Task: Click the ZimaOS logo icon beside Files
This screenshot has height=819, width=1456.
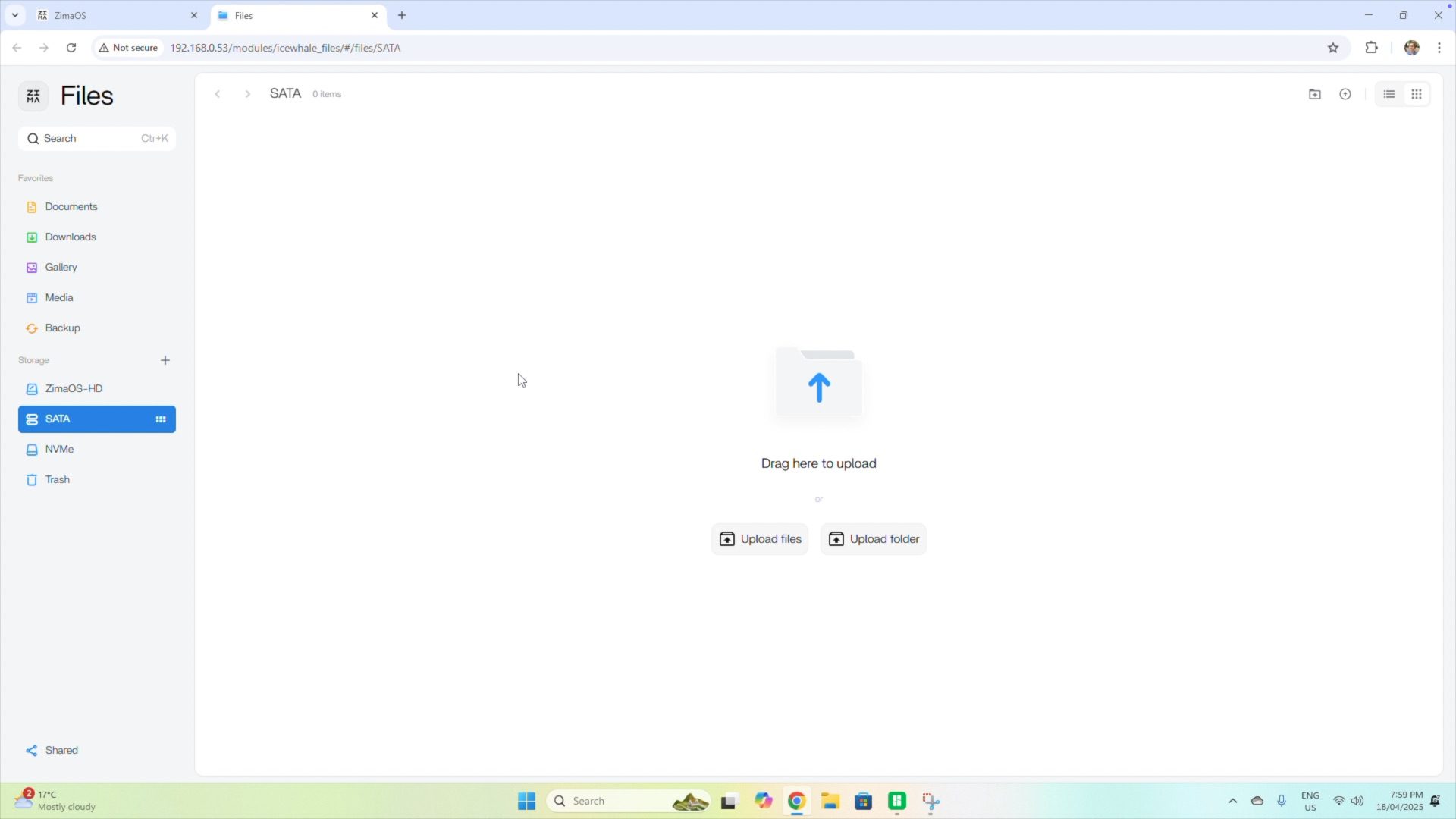Action: 33,96
